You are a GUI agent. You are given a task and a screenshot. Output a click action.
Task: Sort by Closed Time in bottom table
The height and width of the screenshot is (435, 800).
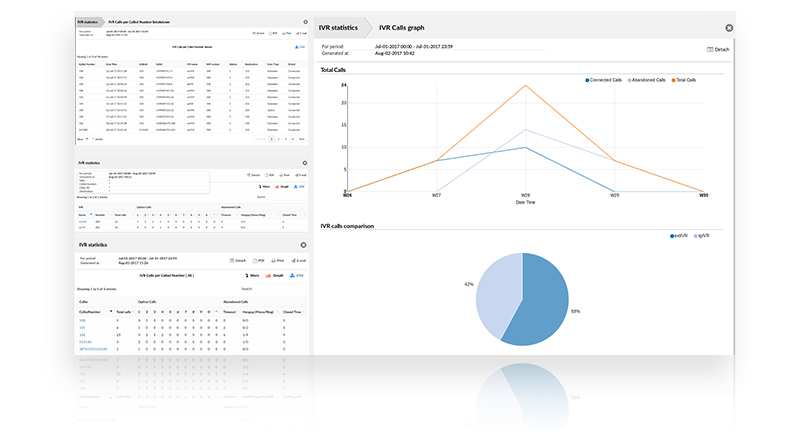tap(293, 312)
